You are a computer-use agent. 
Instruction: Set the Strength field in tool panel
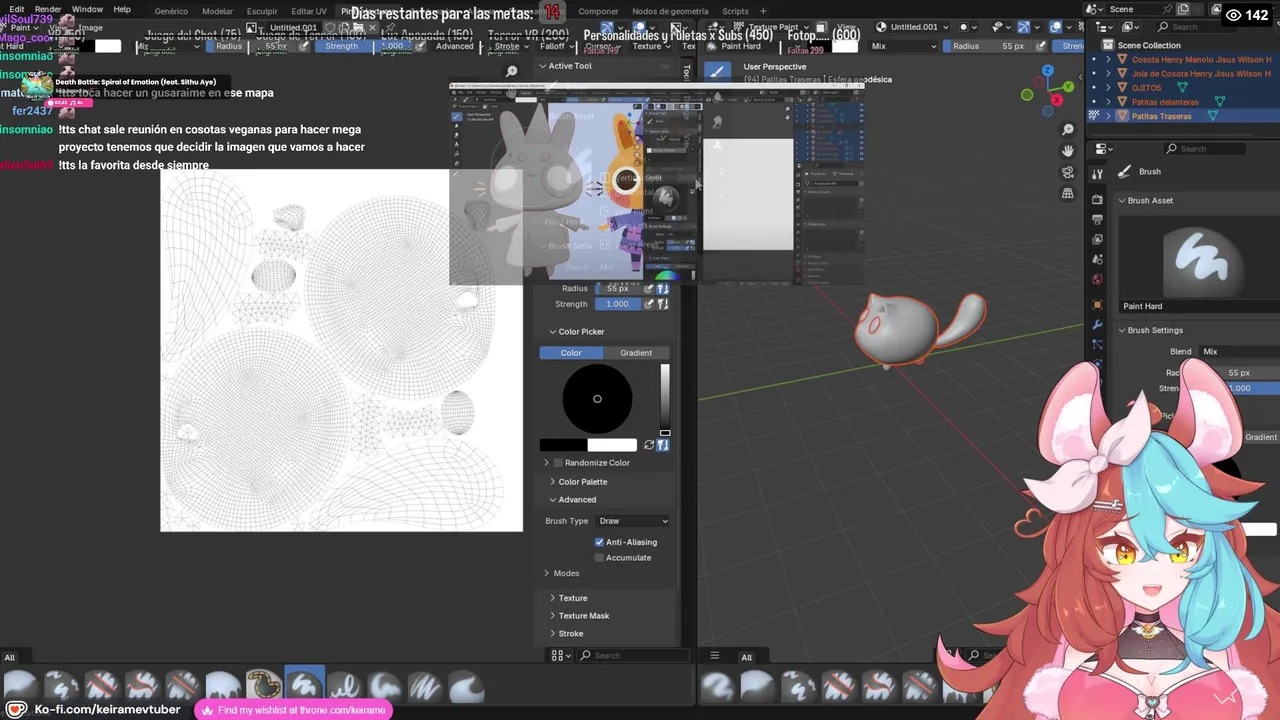(617, 304)
